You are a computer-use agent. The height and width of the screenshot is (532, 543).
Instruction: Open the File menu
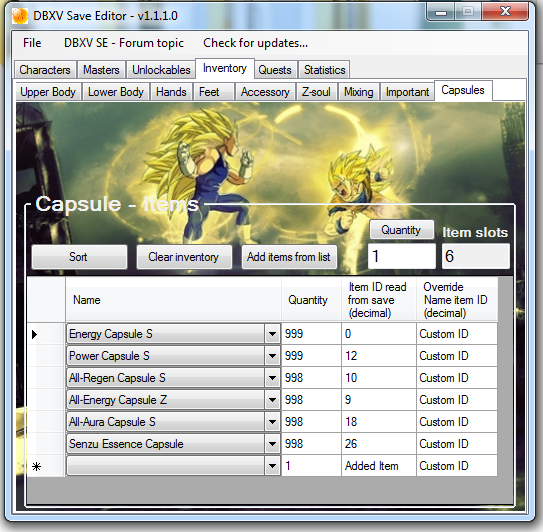[32, 43]
